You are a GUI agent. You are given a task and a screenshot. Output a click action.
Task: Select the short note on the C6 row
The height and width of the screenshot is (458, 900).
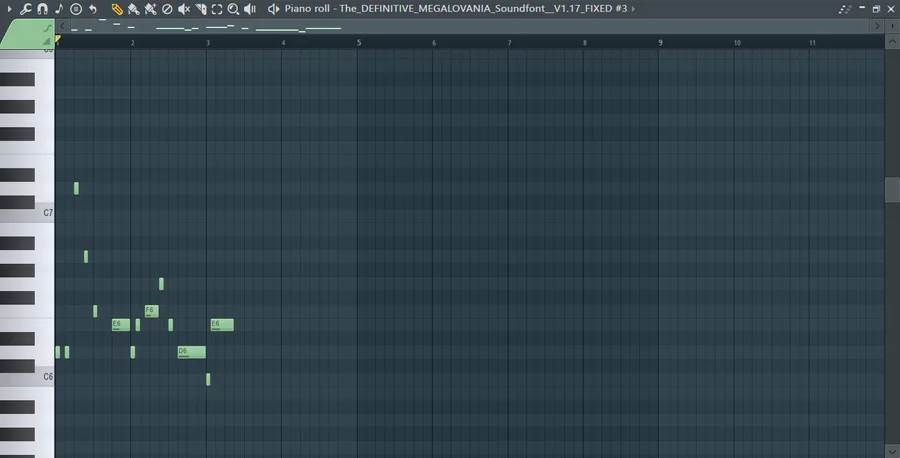click(208, 379)
